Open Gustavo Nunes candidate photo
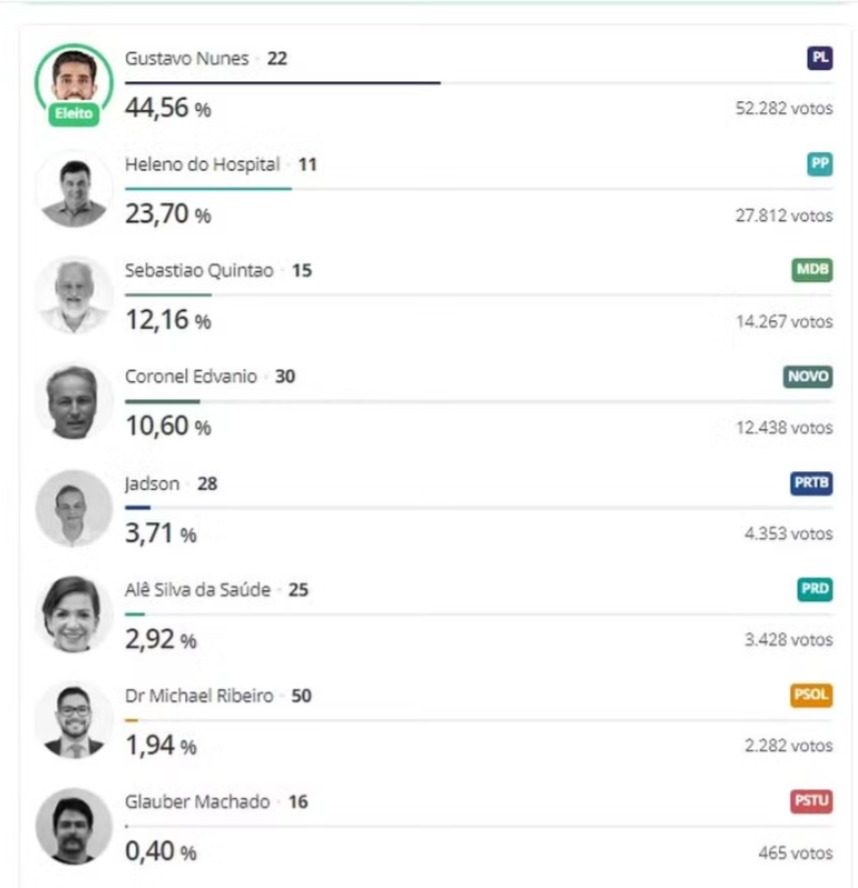The image size is (858, 888). (73, 78)
